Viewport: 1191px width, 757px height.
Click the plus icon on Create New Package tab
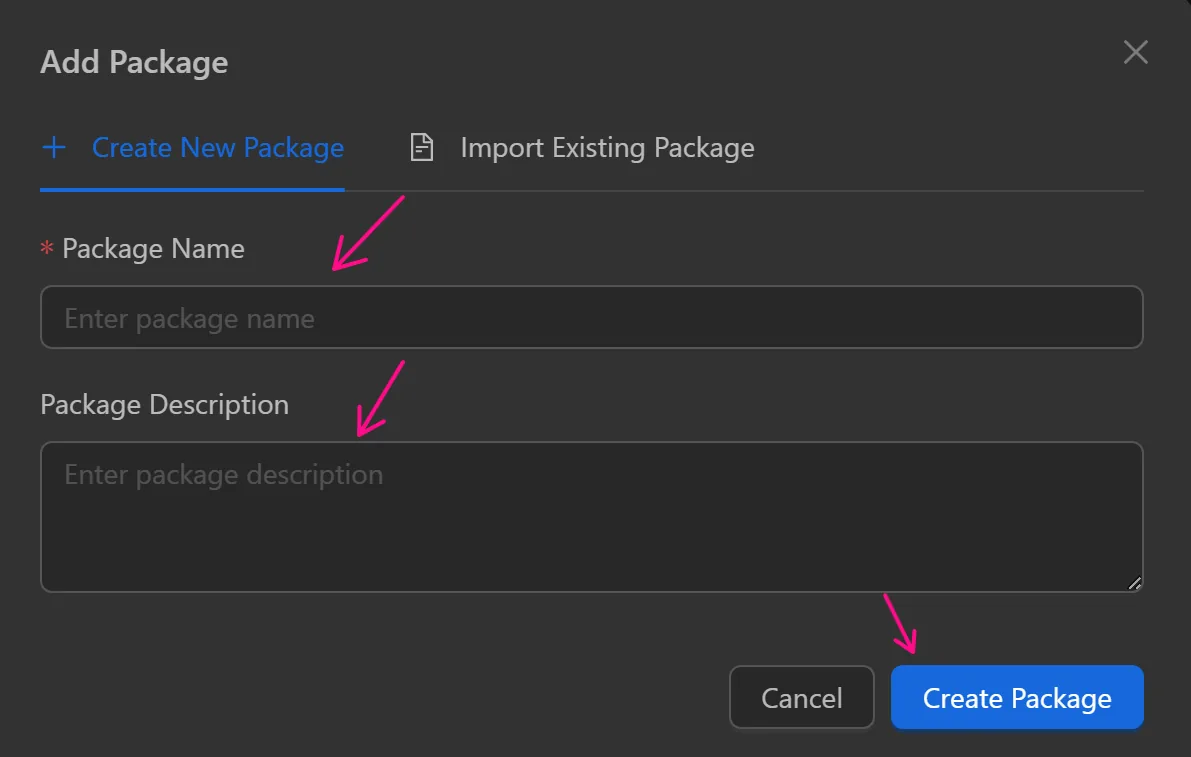[53, 147]
